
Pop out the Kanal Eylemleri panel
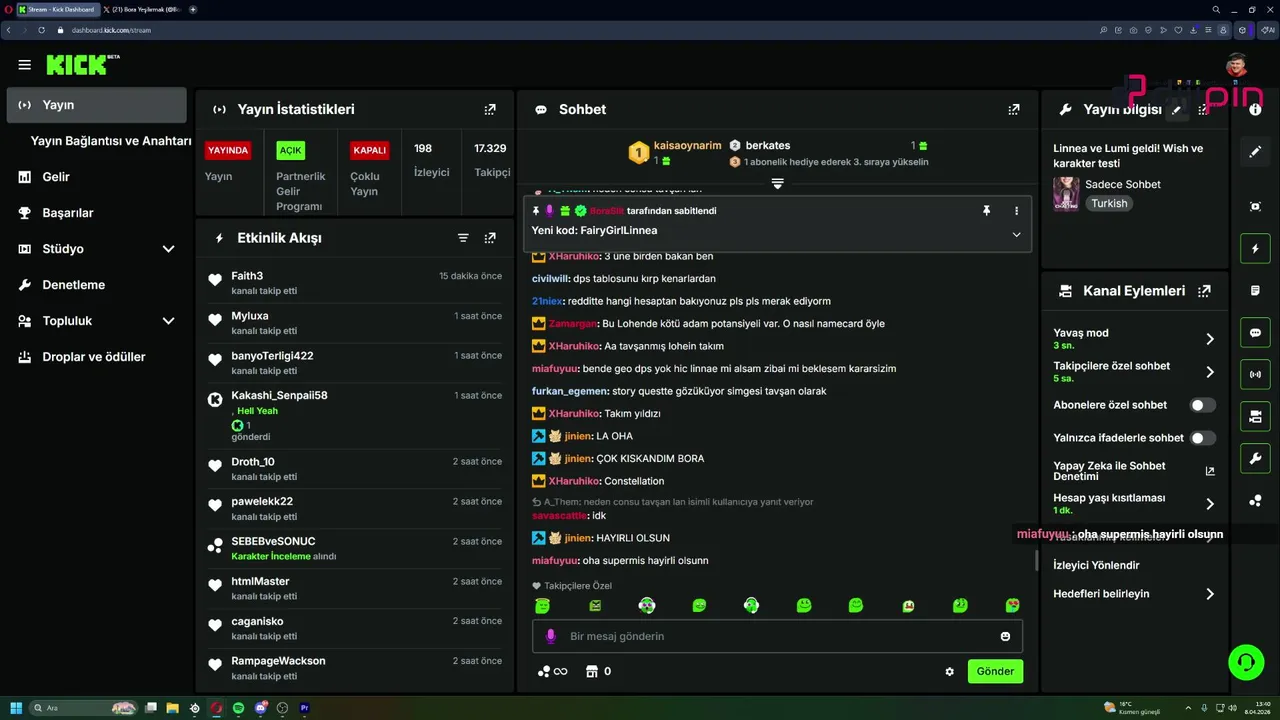[x=1204, y=291]
